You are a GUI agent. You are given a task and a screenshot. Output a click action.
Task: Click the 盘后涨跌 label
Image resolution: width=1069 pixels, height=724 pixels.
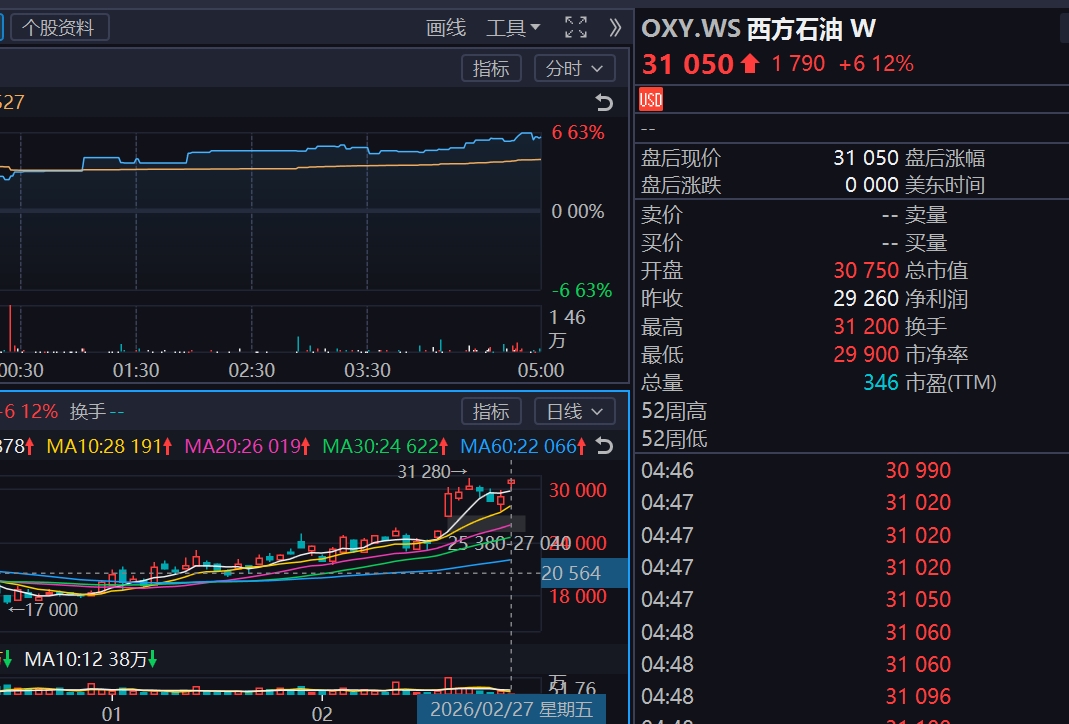tap(681, 185)
